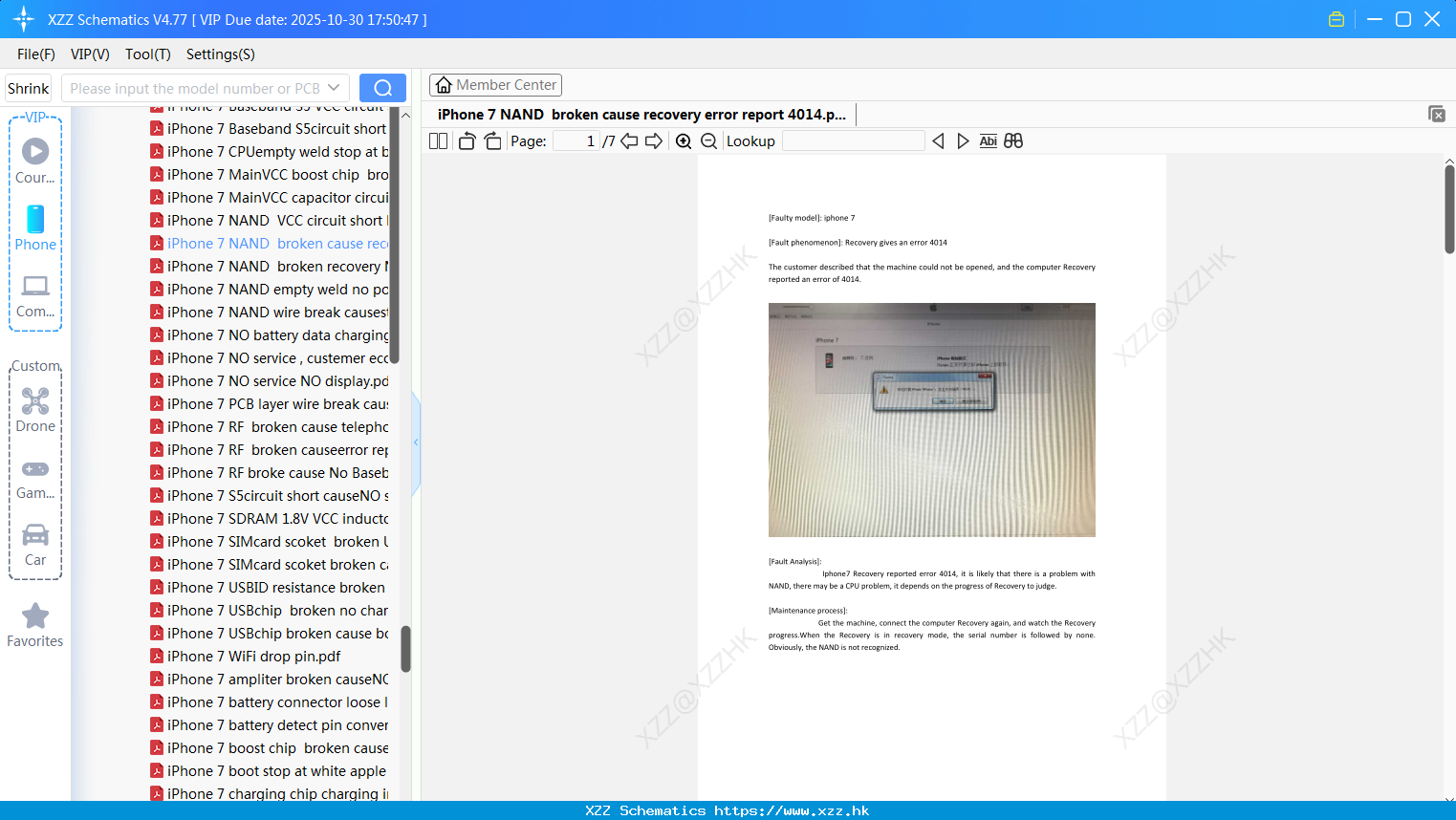Go to next page arrow
The image size is (1456, 820).
pyautogui.click(x=654, y=141)
